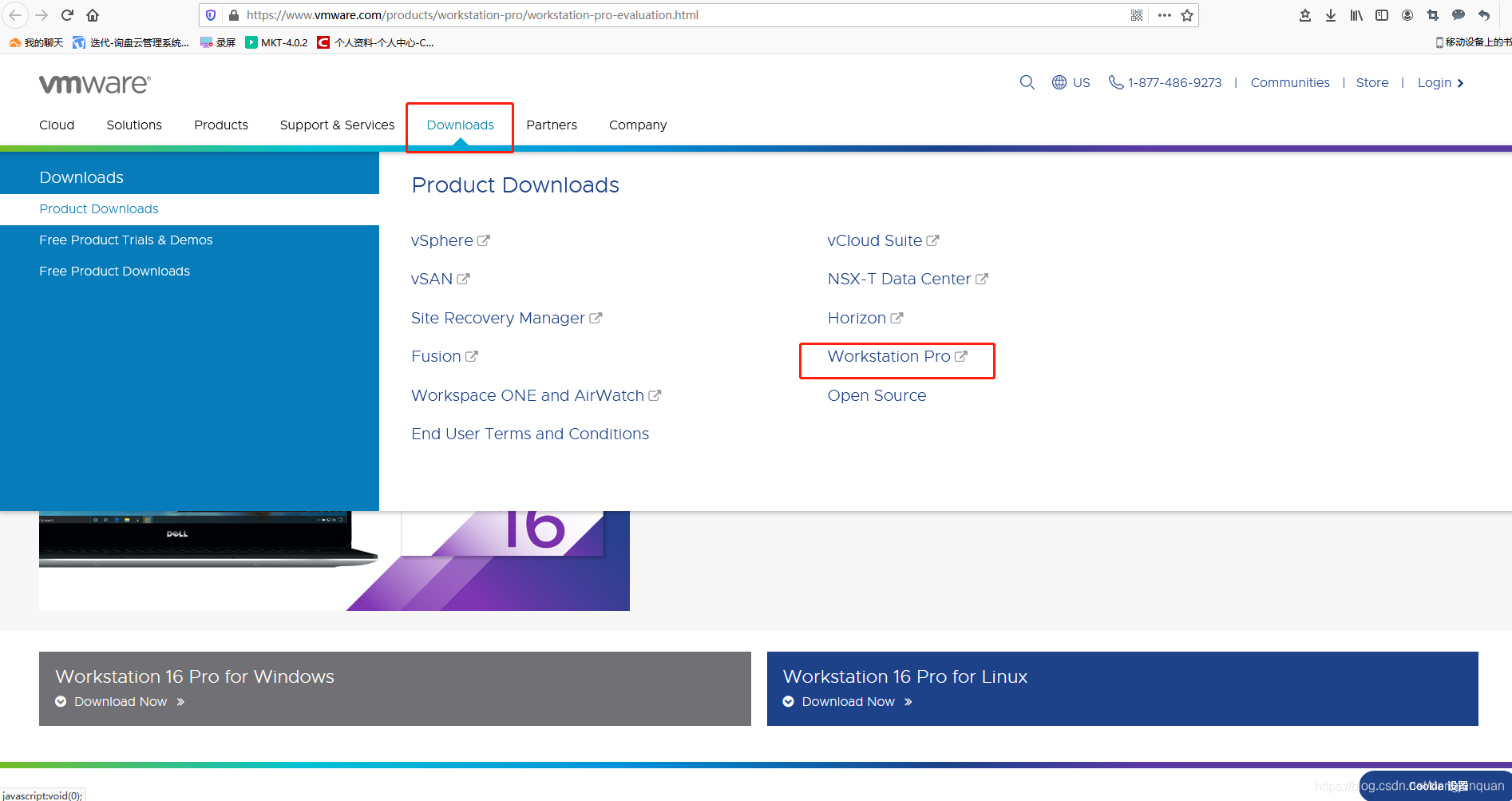The height and width of the screenshot is (801, 1512).
Task: Open the 个人资料-个人中心 bookmark
Action: click(x=375, y=42)
